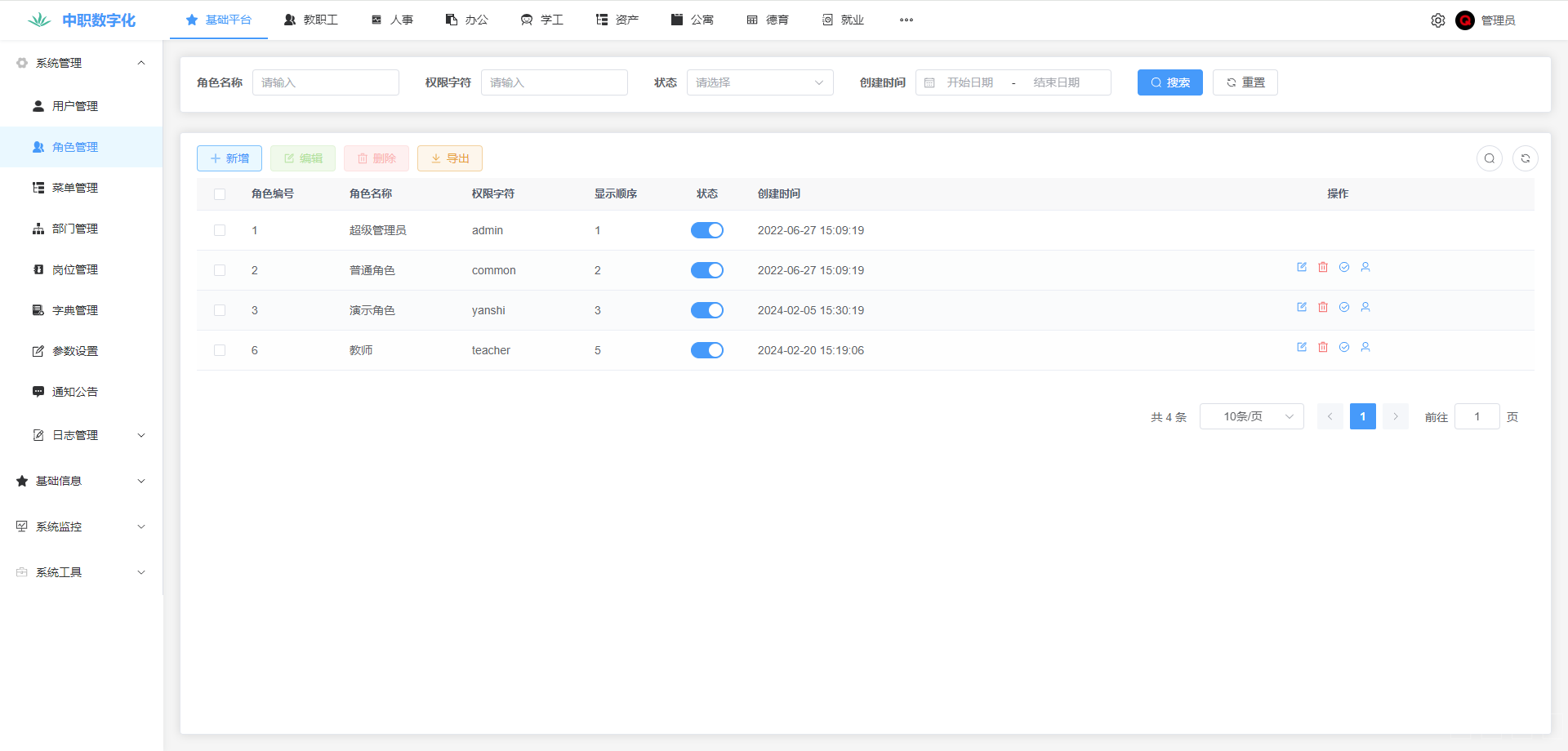Open 用户管理 in the sidebar
The width and height of the screenshot is (1568, 751).
(75, 106)
